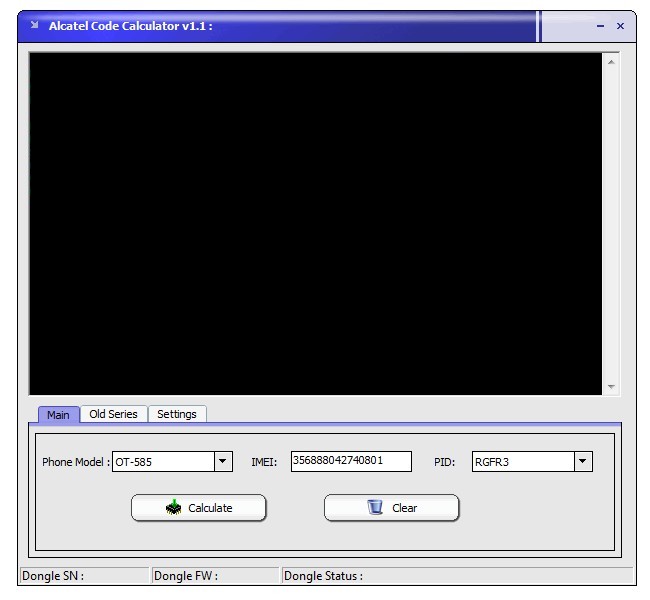
Task: Expand the Phone Model dropdown arrow
Action: tap(223, 461)
